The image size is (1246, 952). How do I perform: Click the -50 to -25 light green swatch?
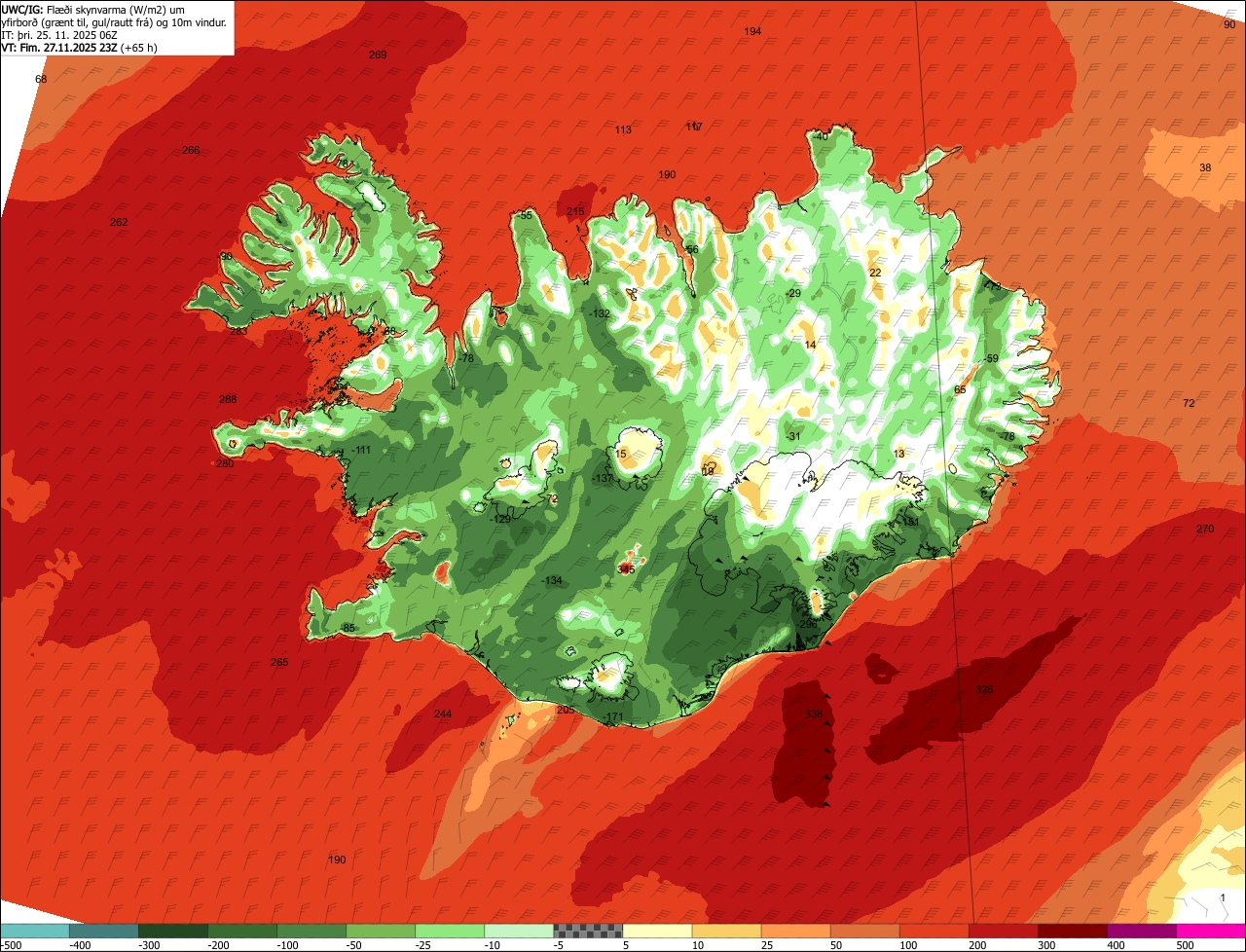tap(381, 931)
